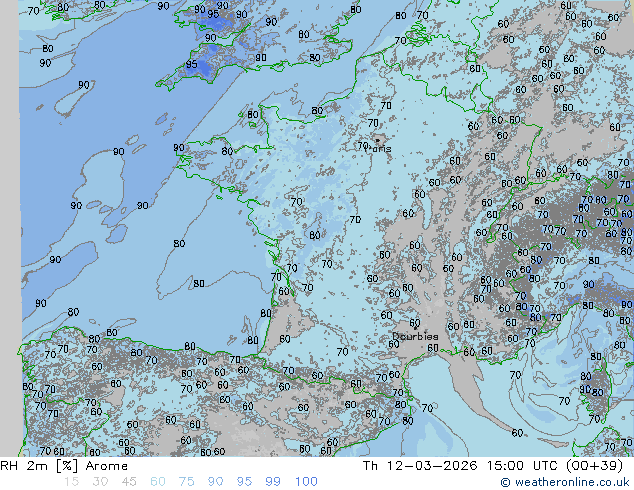Click the weatheronline.co.uk copyright text

point(565,482)
